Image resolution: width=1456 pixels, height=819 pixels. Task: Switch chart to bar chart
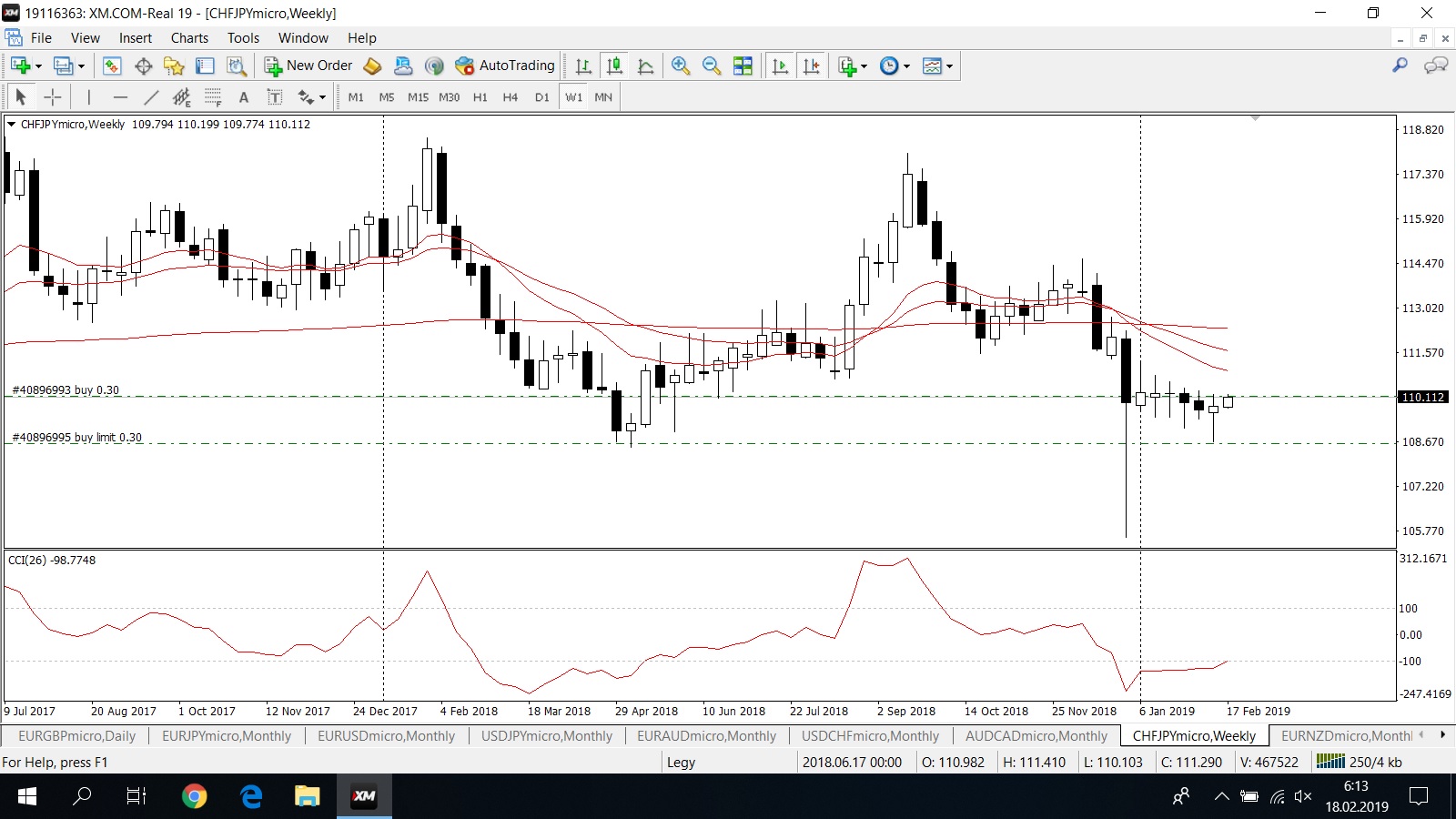583,66
